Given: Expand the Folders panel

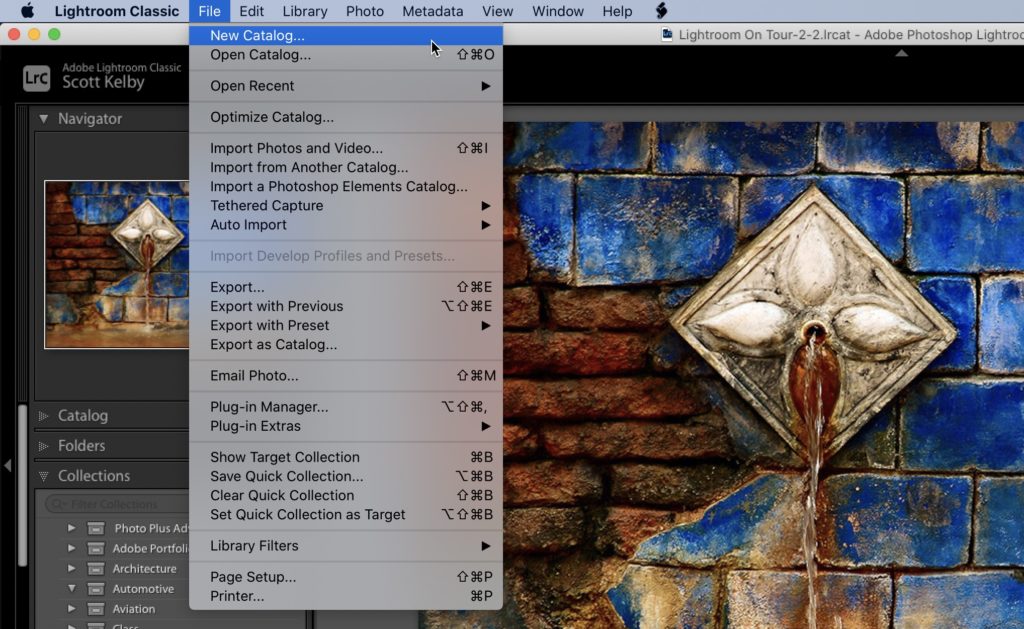Looking at the screenshot, I should (42, 445).
